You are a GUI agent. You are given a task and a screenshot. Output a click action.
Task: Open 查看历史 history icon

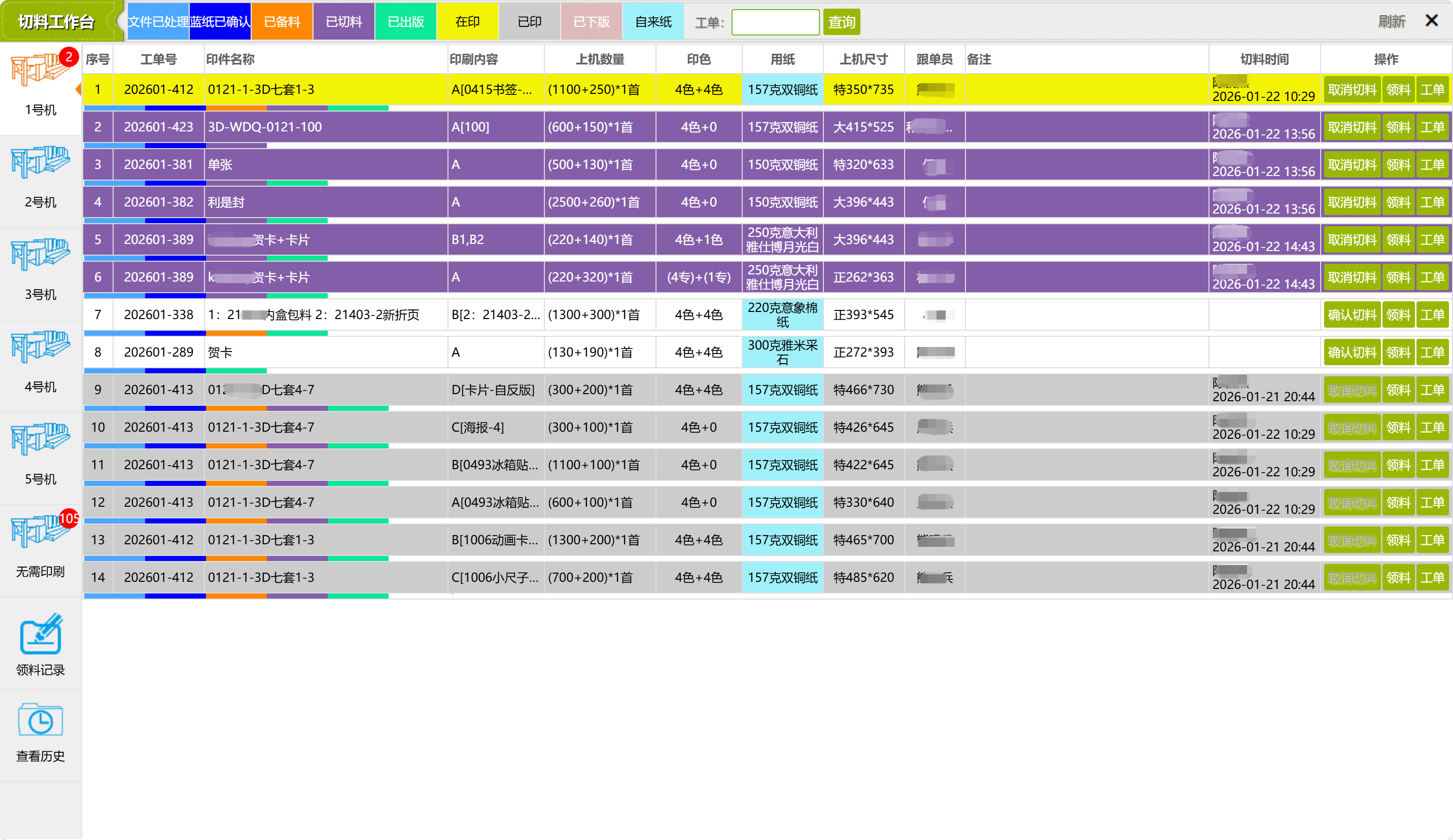[41, 721]
